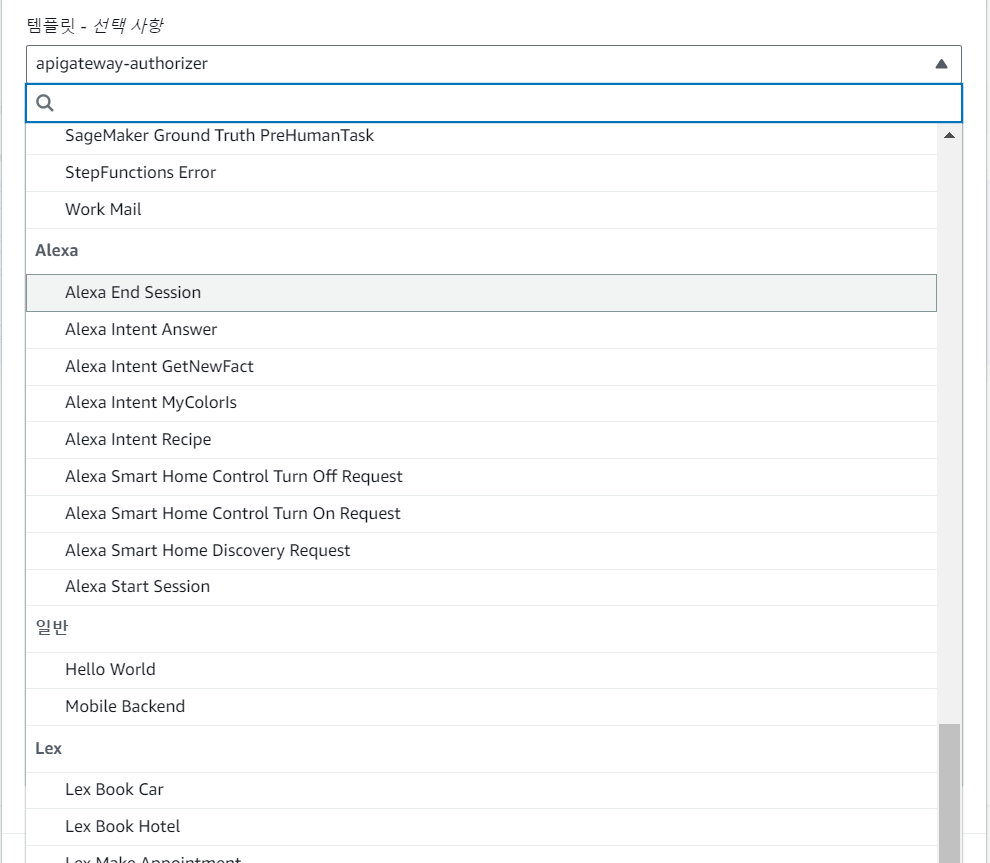Select Alexa End Session option

[x=481, y=293]
